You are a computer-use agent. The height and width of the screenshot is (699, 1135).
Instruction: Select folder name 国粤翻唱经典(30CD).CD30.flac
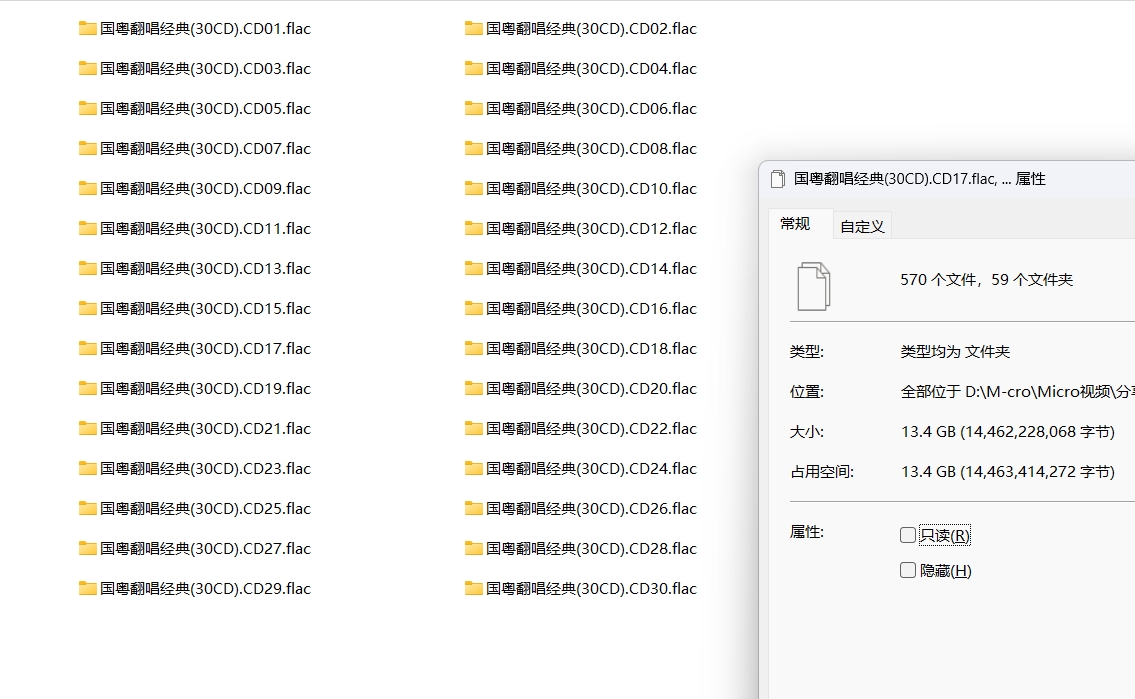click(591, 588)
